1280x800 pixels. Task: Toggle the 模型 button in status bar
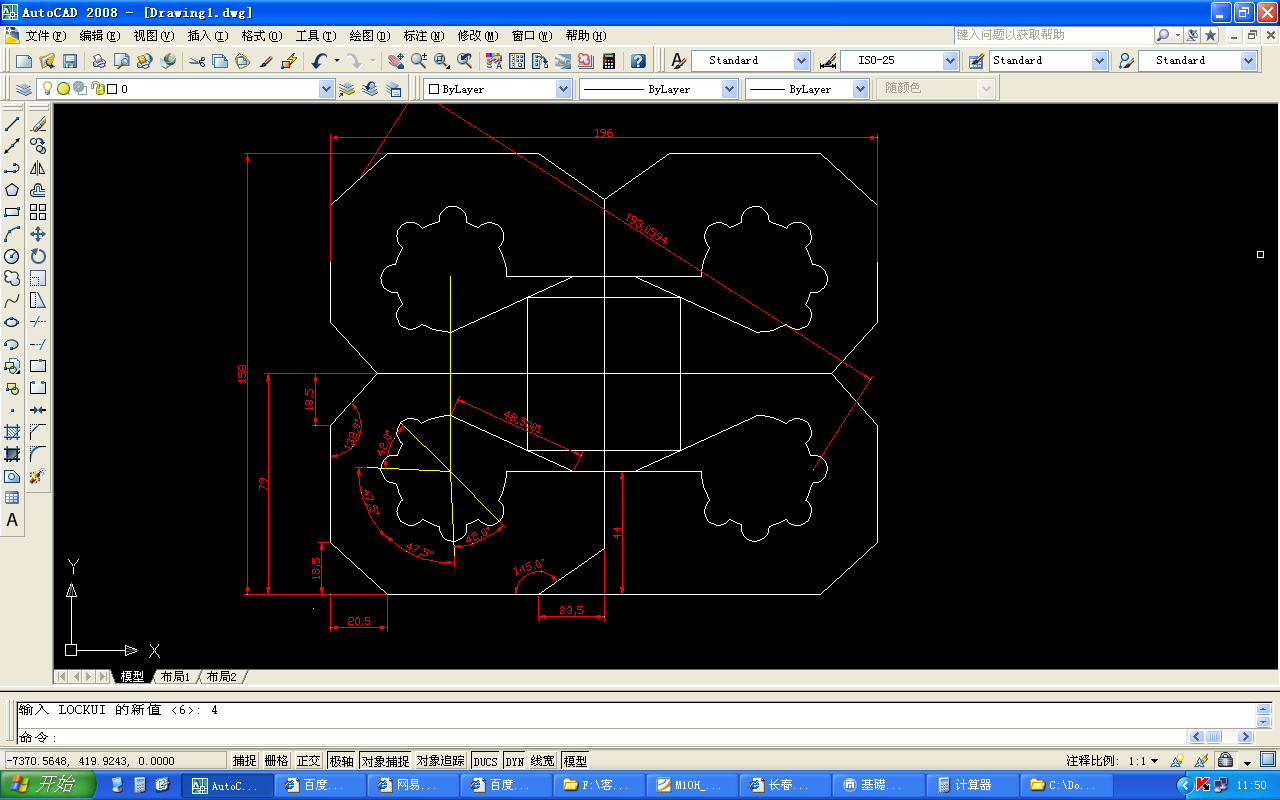[x=575, y=761]
